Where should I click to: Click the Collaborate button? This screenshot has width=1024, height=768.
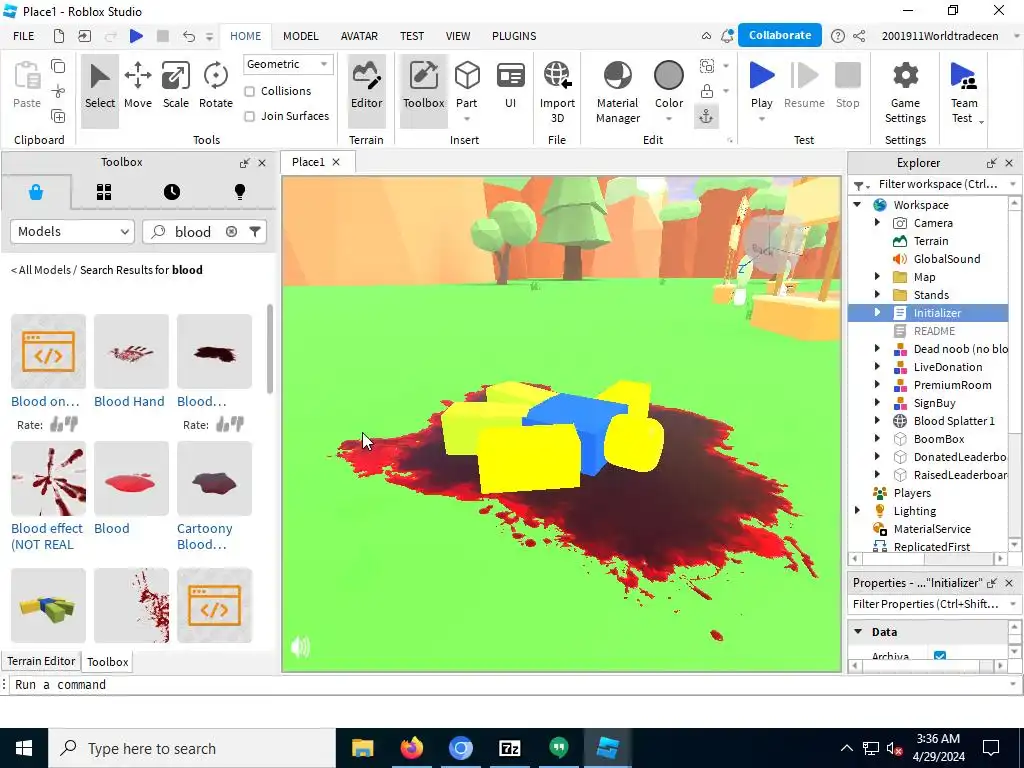[780, 35]
